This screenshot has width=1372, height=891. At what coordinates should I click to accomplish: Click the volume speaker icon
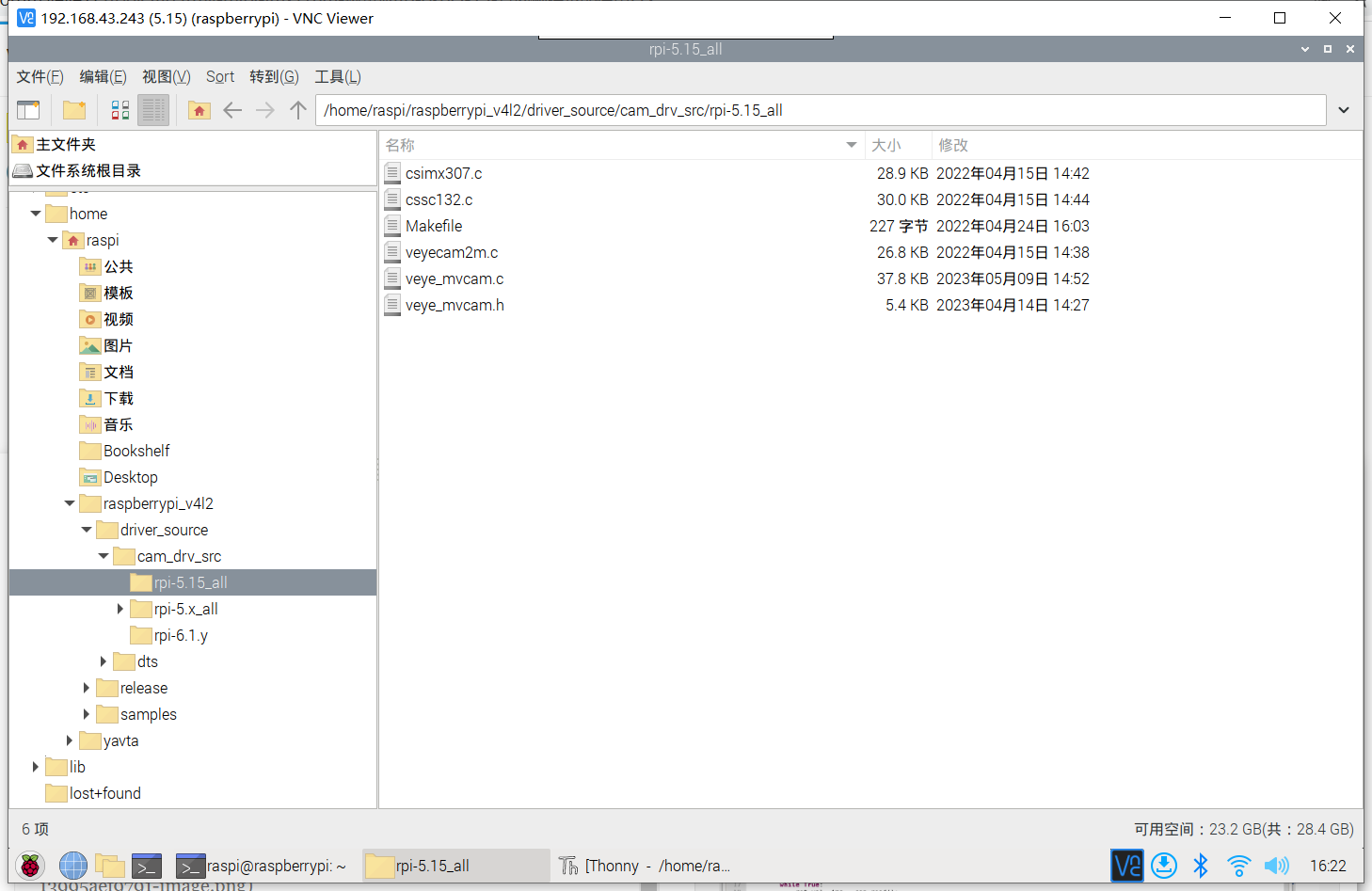click(x=1276, y=866)
